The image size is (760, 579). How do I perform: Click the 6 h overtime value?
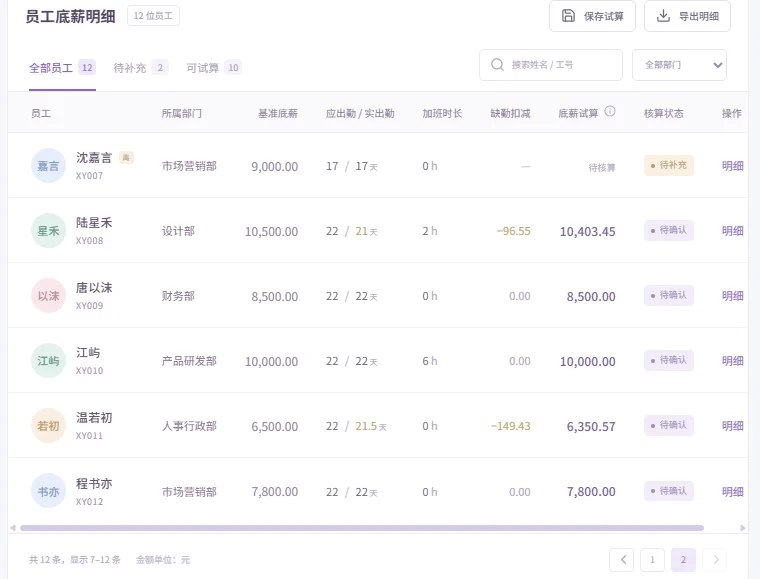(x=429, y=361)
